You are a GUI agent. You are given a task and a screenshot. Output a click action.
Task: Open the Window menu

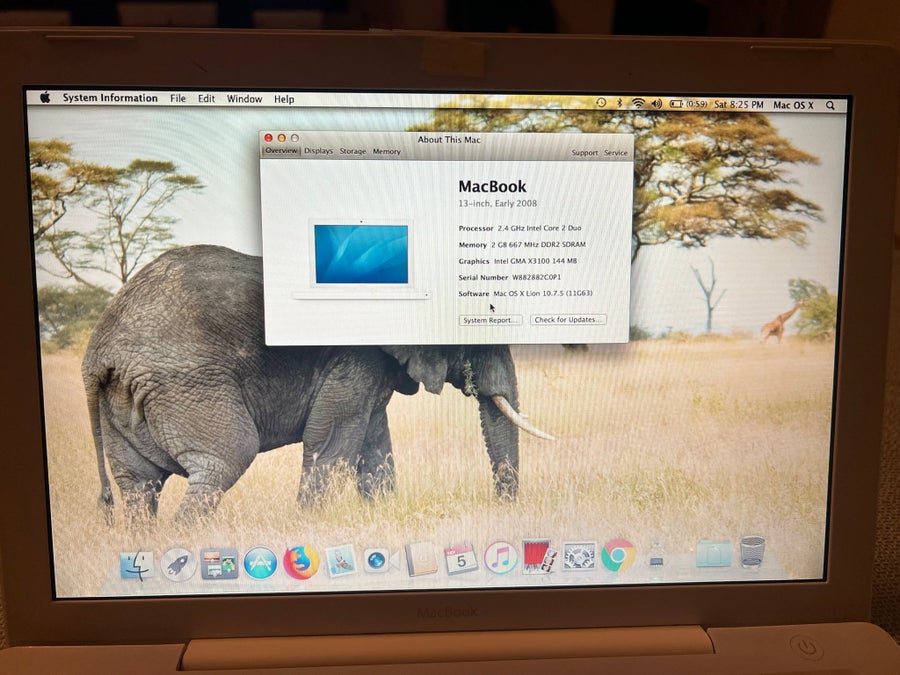point(245,99)
